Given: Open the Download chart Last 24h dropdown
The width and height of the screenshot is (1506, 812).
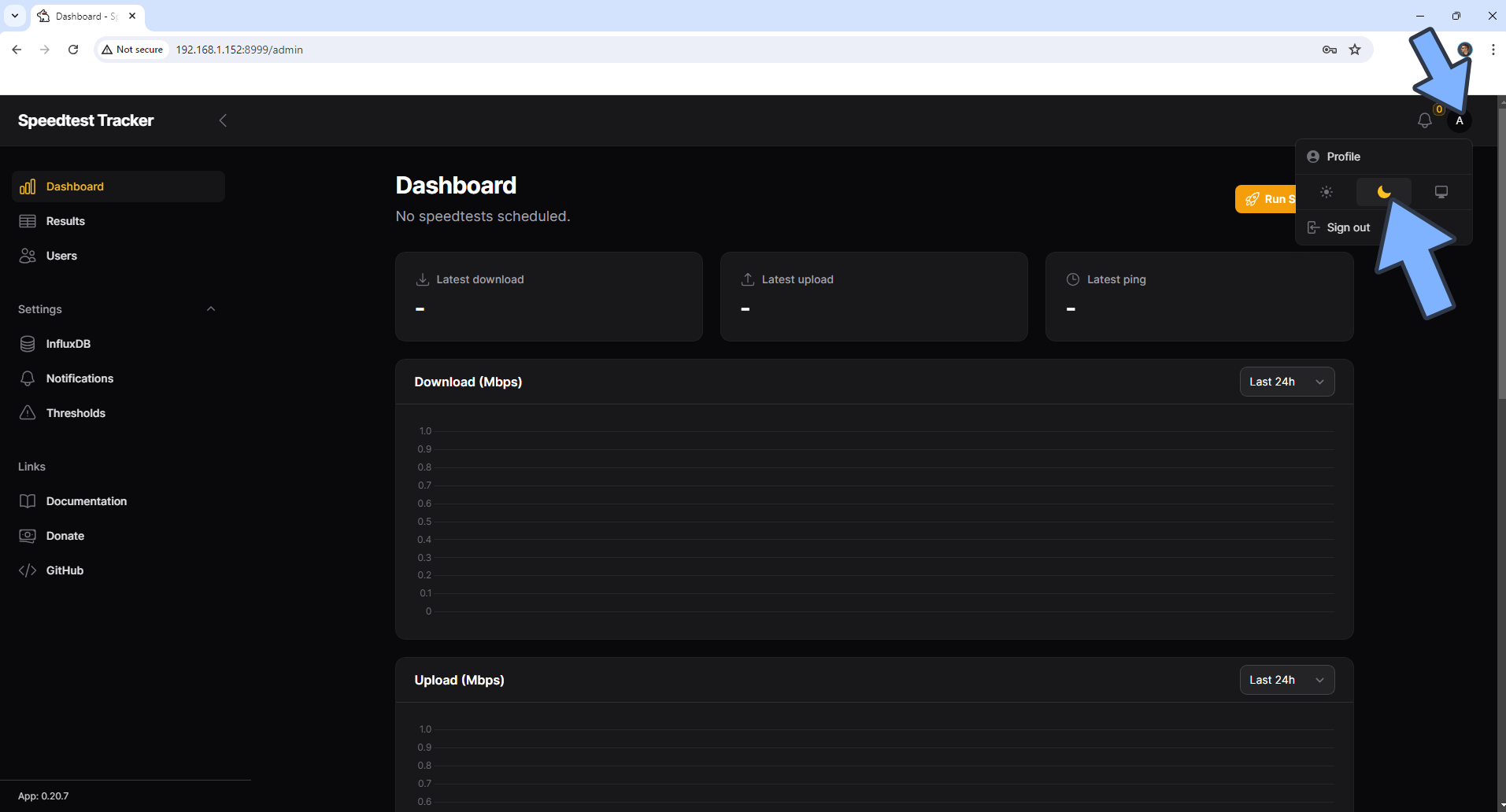Looking at the screenshot, I should 1287,382.
